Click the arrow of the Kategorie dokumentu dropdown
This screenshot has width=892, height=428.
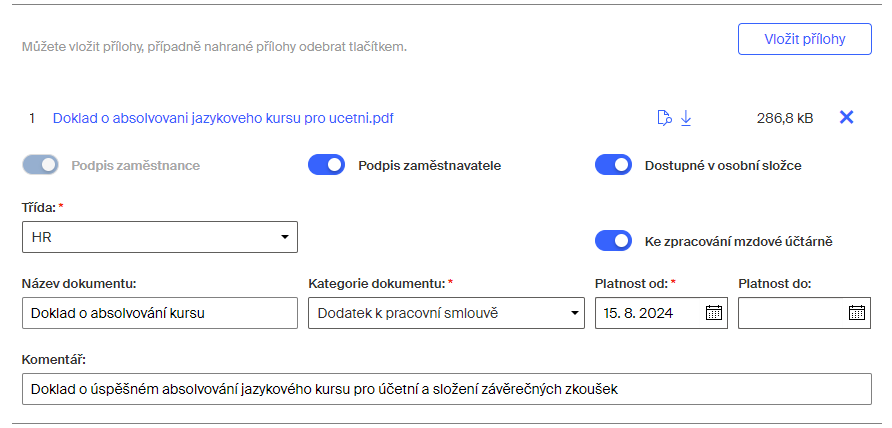click(574, 313)
